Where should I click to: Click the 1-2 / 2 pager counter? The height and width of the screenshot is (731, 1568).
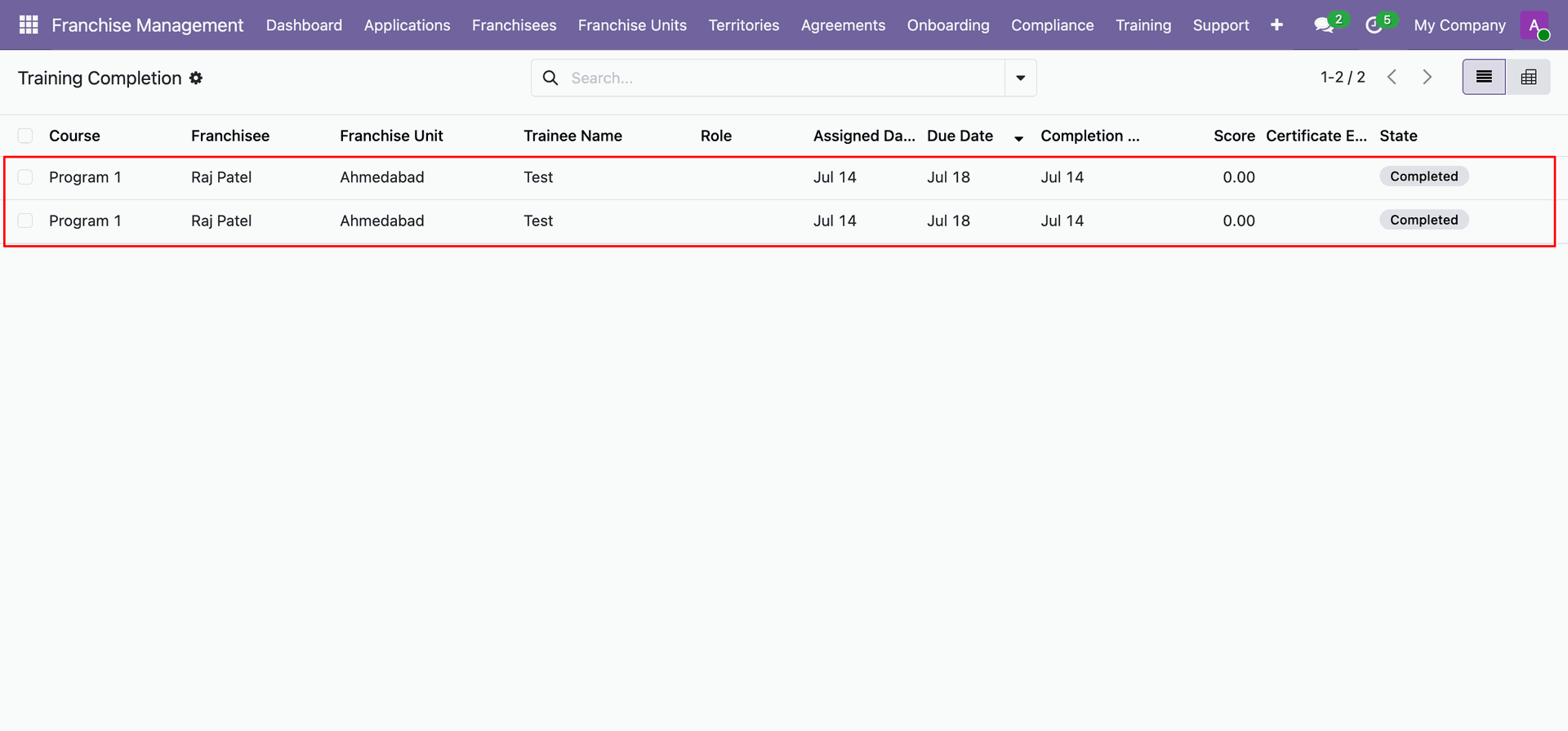[1343, 77]
